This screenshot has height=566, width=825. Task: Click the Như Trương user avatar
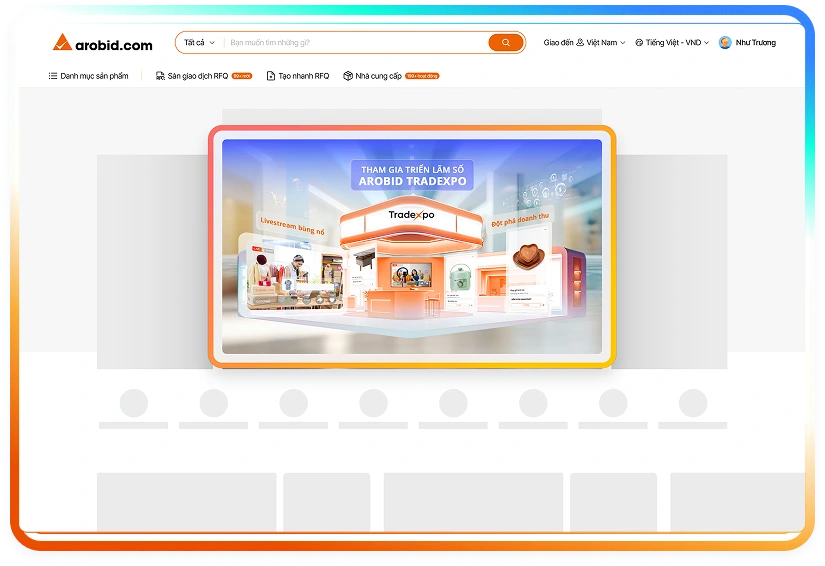725,43
